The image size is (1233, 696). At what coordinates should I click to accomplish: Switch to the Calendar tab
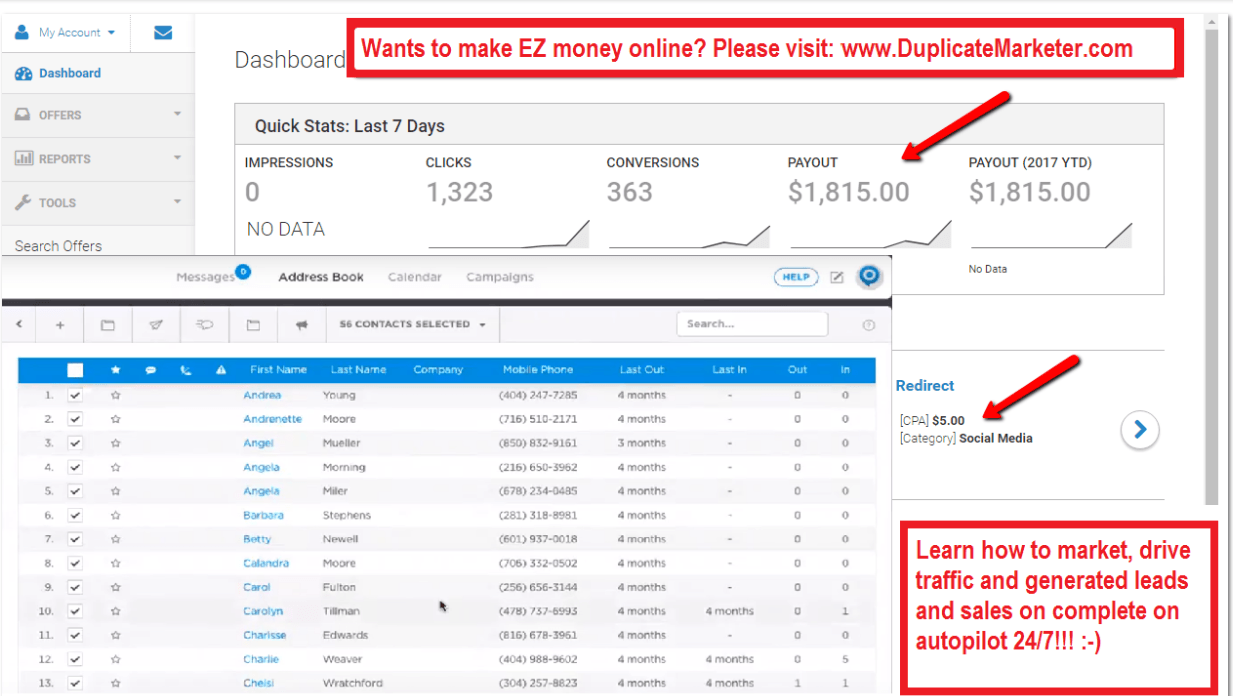pyautogui.click(x=414, y=277)
